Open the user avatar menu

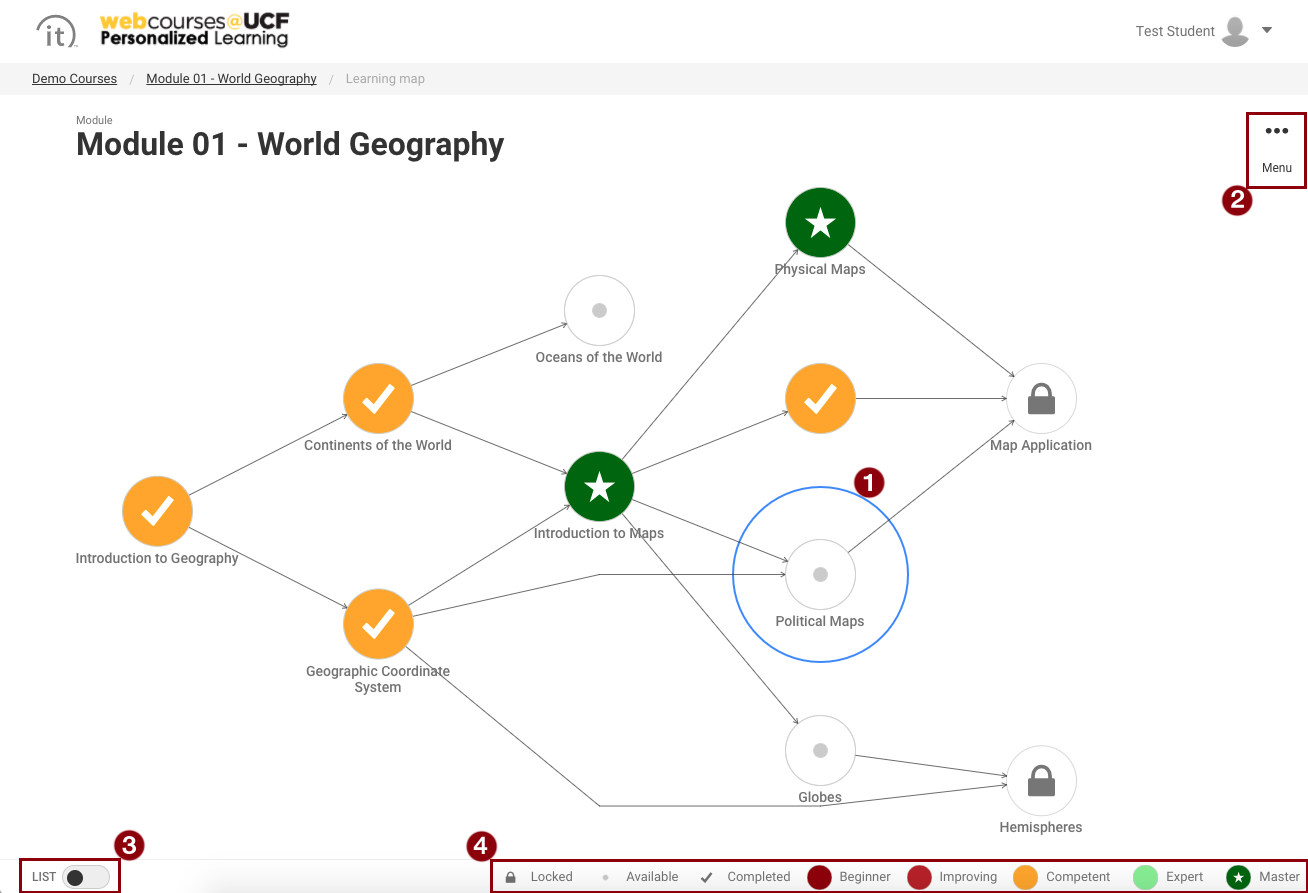click(1235, 31)
